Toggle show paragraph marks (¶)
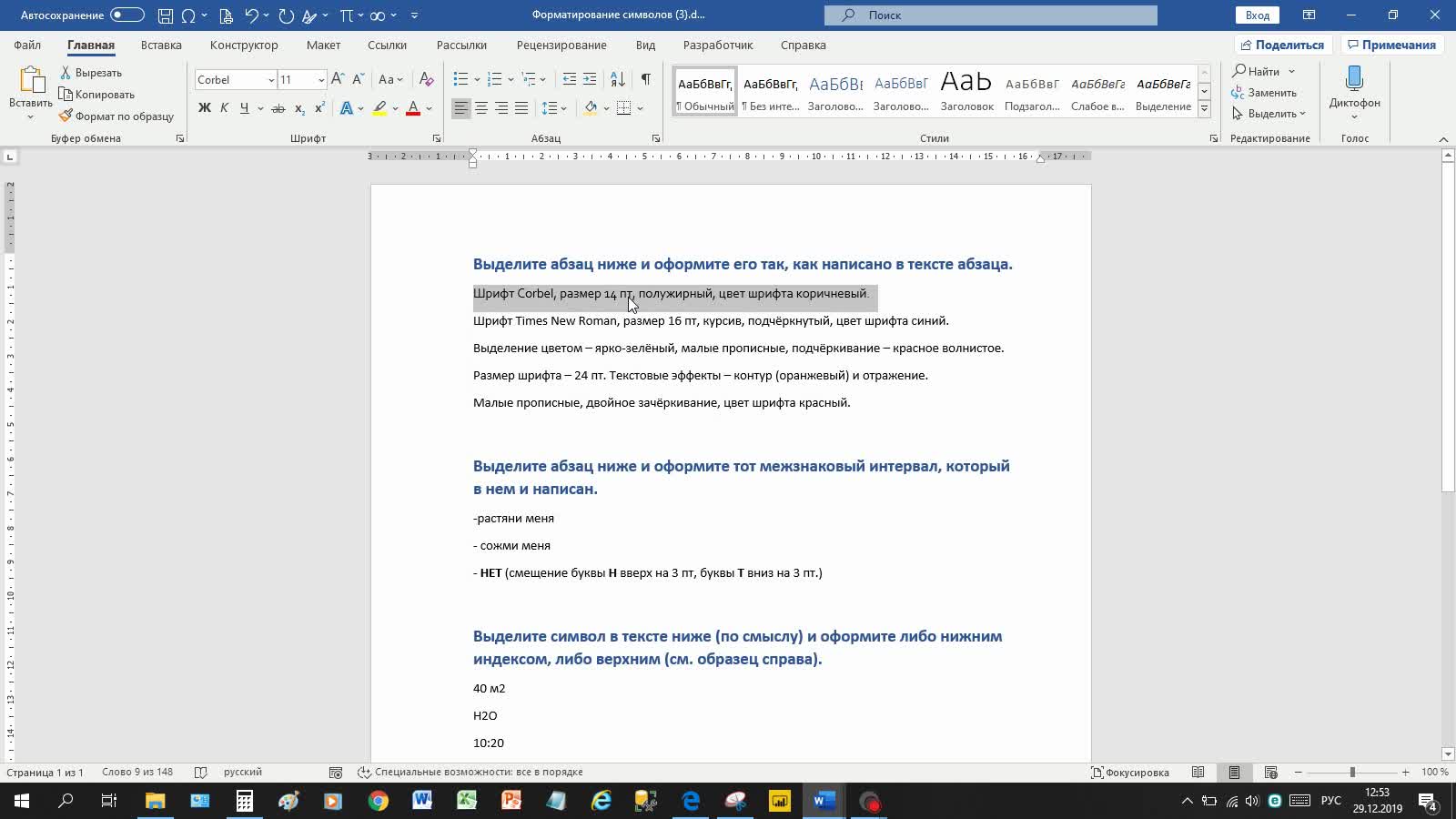This screenshot has width=1456, height=819. pos(645,79)
